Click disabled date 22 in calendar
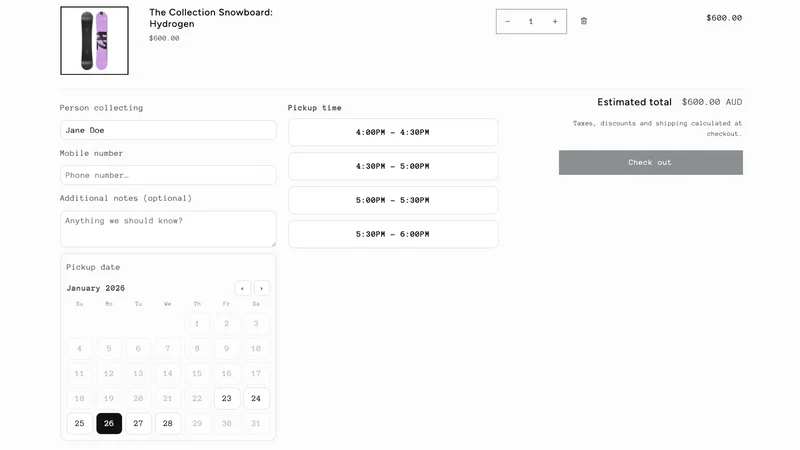 pos(197,398)
